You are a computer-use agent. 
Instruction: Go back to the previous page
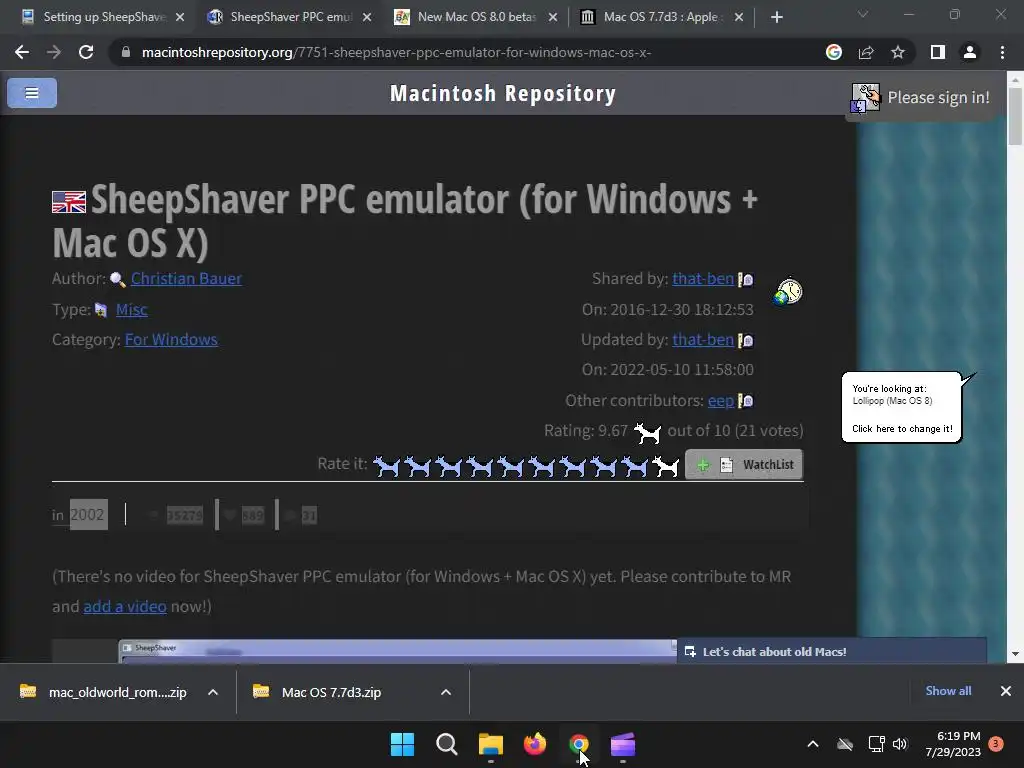(22, 52)
